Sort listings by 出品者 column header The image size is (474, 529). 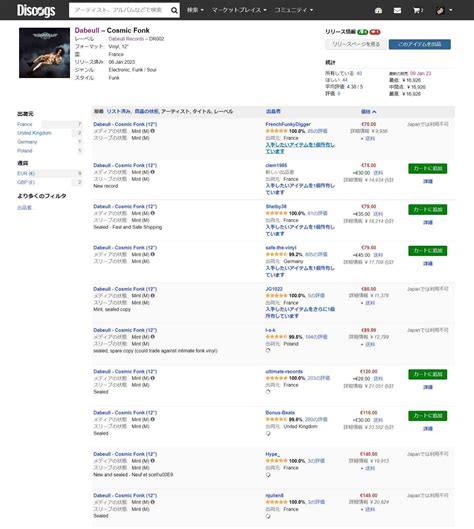tap(273, 111)
